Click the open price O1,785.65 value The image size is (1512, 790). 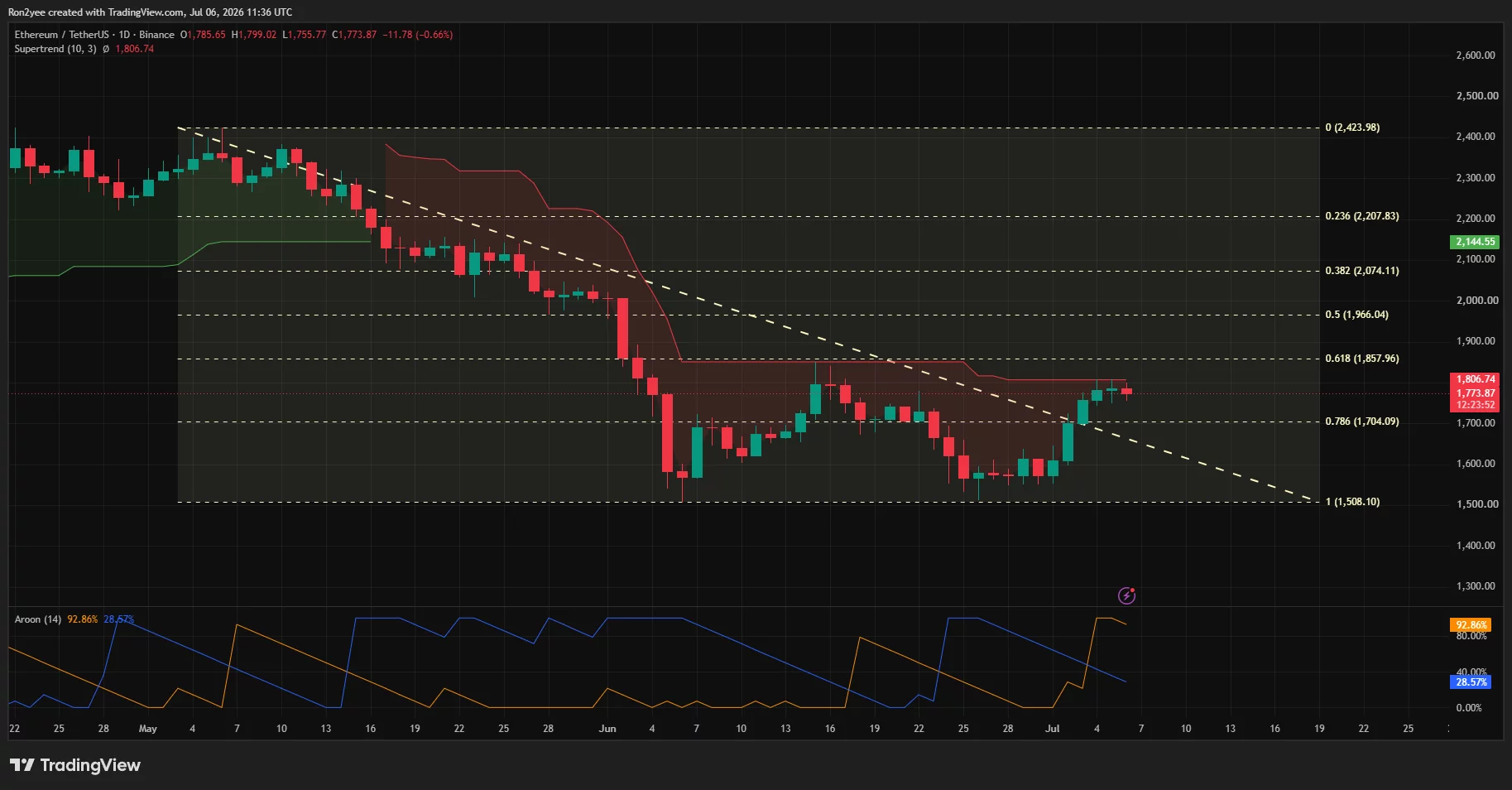(x=203, y=35)
